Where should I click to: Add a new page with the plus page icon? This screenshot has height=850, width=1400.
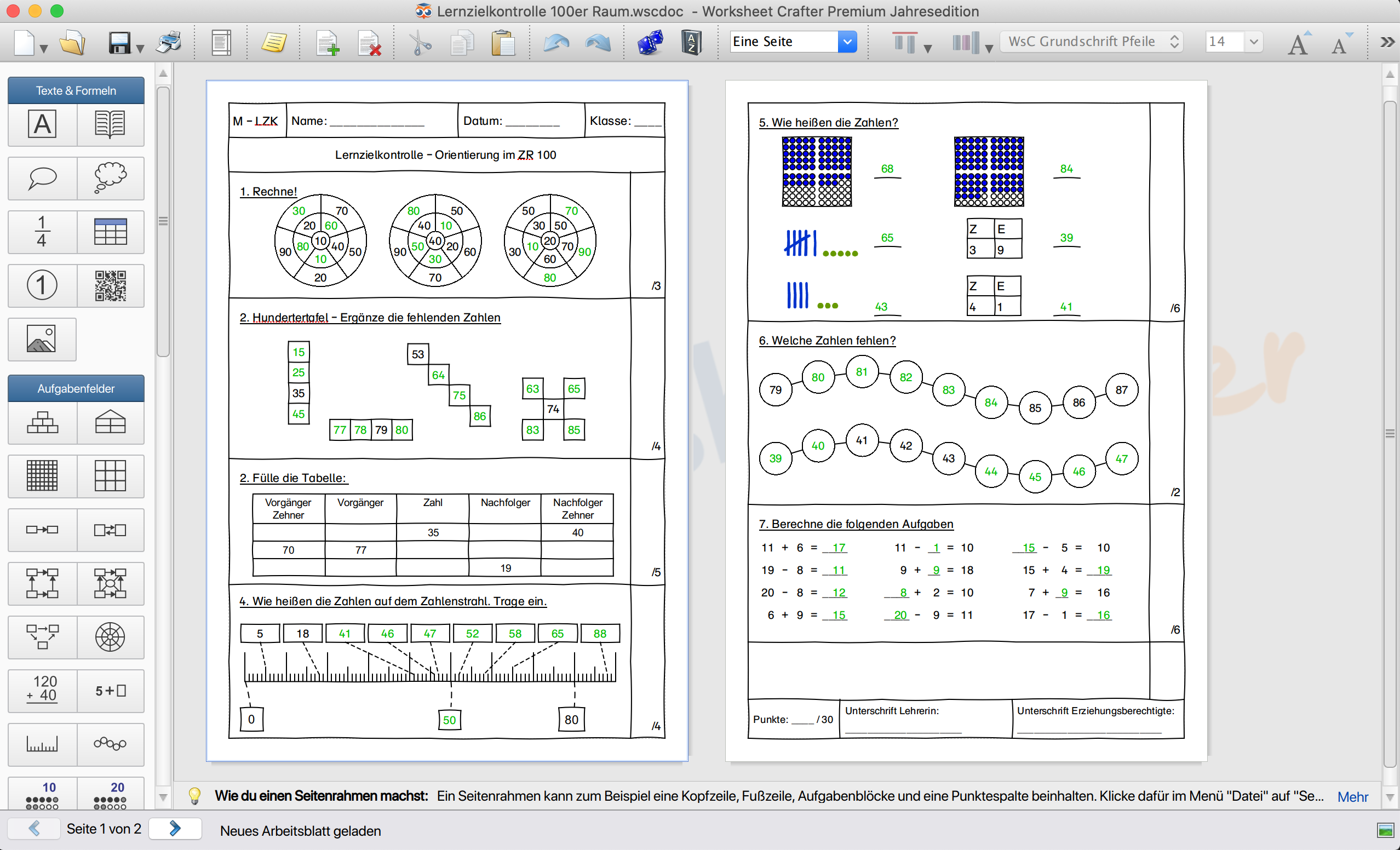pyautogui.click(x=328, y=43)
